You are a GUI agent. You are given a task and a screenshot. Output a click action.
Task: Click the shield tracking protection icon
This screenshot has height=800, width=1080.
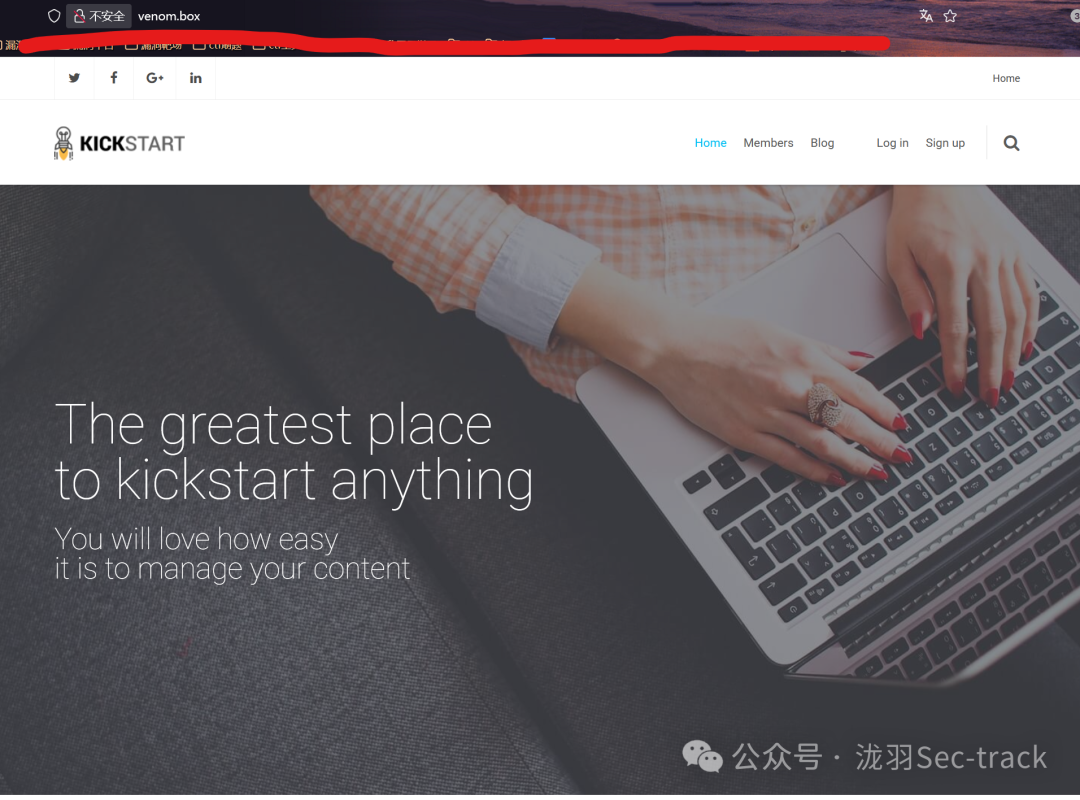point(54,16)
